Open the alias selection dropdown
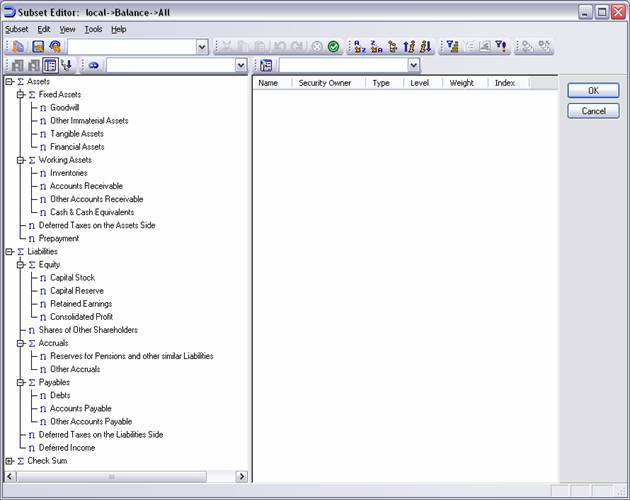The image size is (630, 500). [240, 65]
